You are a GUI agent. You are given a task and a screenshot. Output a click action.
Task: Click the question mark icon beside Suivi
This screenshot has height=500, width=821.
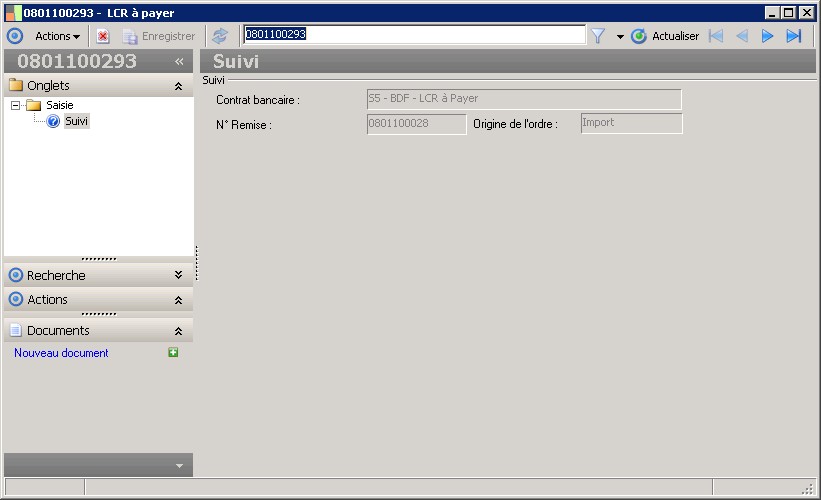pyautogui.click(x=53, y=121)
